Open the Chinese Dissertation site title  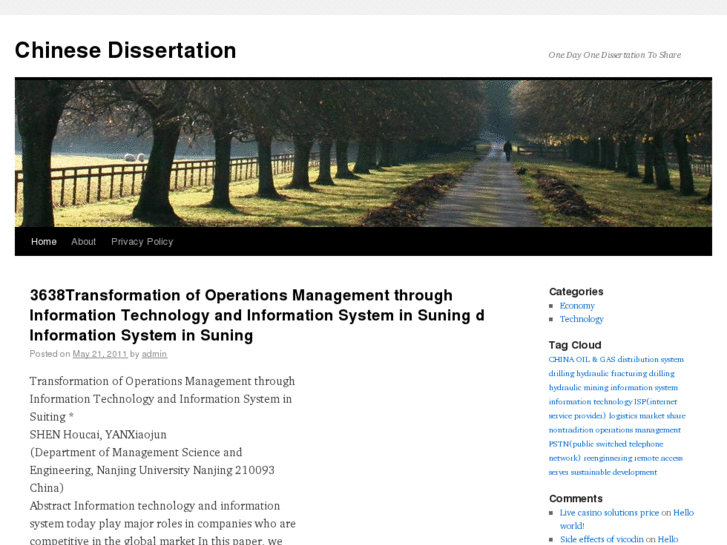pos(125,50)
